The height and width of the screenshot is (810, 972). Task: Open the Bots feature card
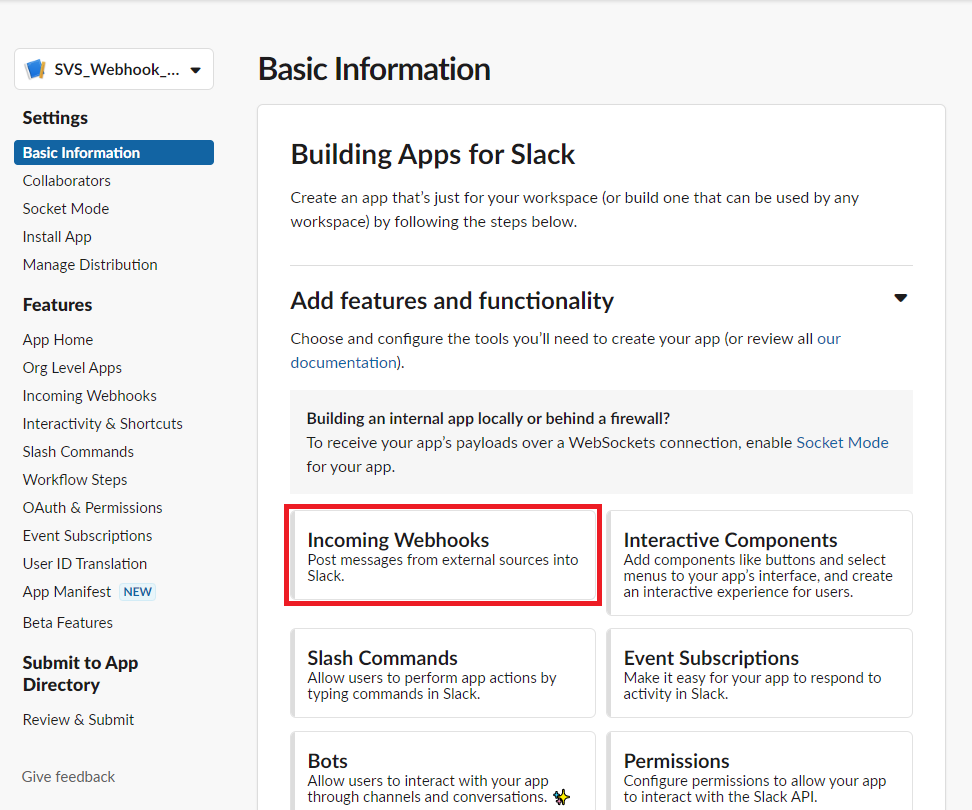point(443,775)
